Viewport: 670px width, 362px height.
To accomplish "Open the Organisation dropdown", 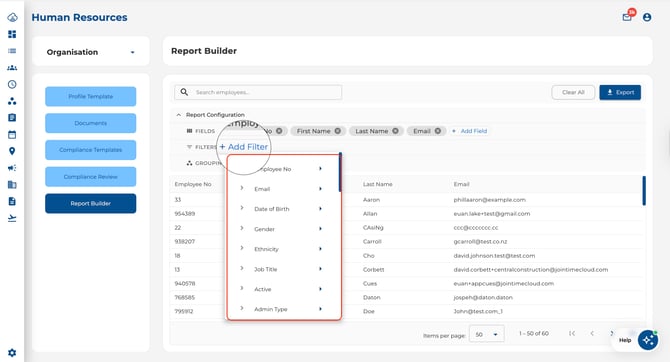I will [x=91, y=52].
